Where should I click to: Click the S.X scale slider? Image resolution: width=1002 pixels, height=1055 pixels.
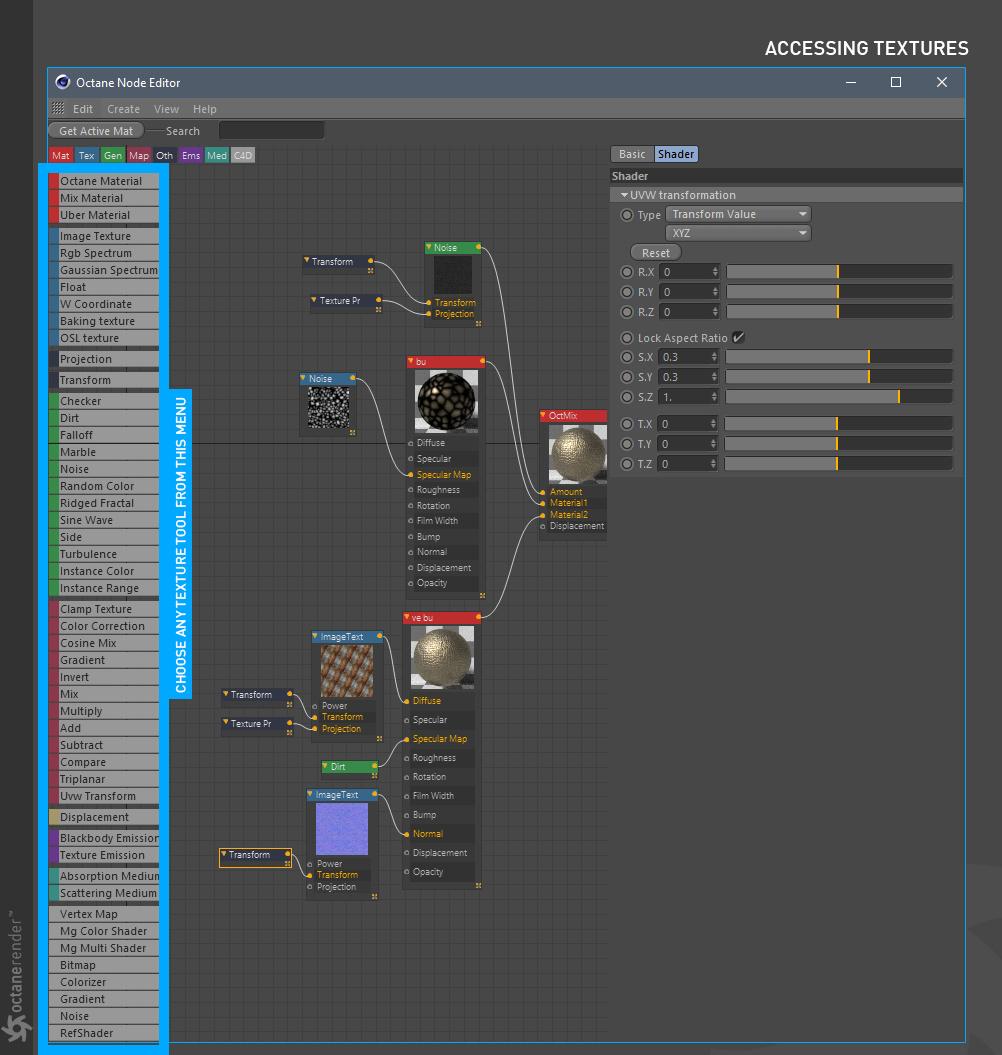click(x=838, y=357)
